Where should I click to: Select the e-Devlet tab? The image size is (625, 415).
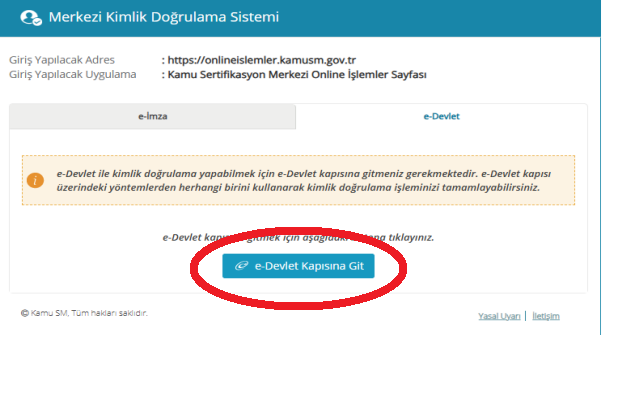pos(441,117)
